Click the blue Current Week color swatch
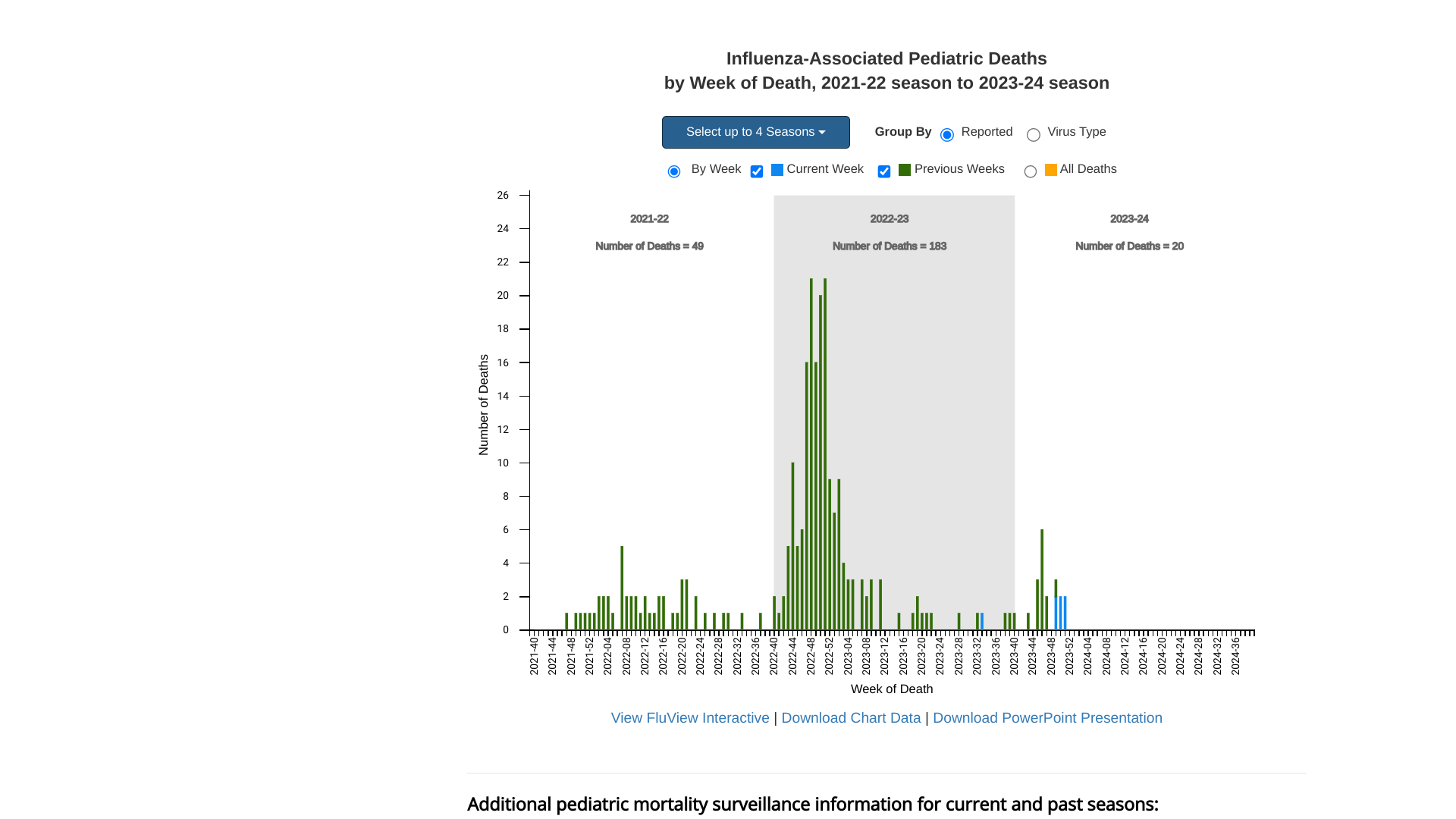This screenshot has height=819, width=1456. pyautogui.click(x=777, y=170)
